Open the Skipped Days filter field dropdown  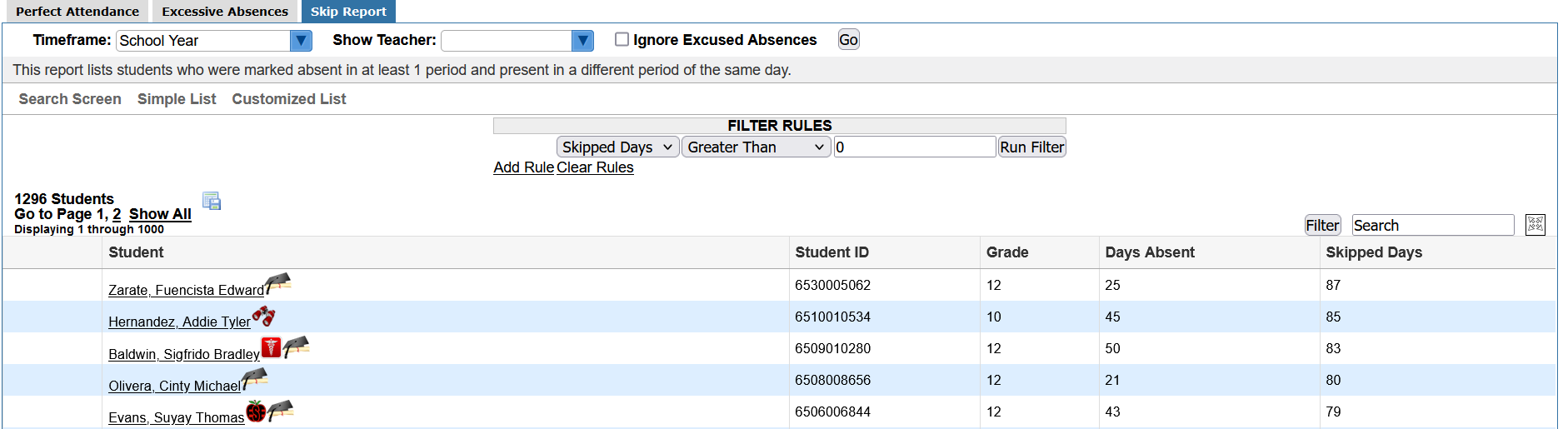[x=618, y=147]
